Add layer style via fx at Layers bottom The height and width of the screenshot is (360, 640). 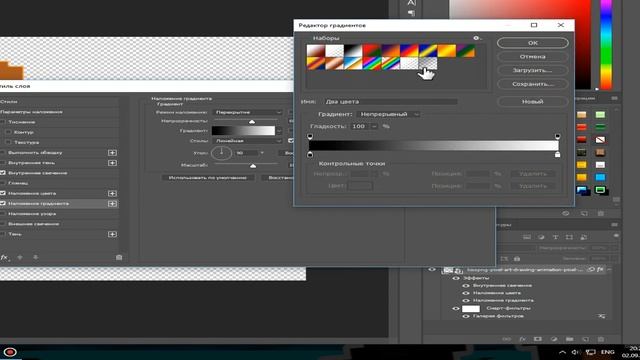coord(522,339)
